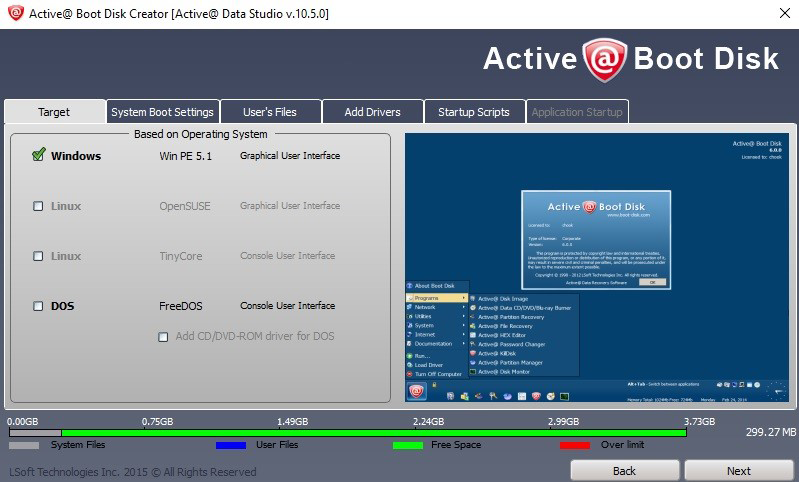The width and height of the screenshot is (799, 482).
Task: Click the '0.00GB' scale marker
Action: click(x=22, y=421)
